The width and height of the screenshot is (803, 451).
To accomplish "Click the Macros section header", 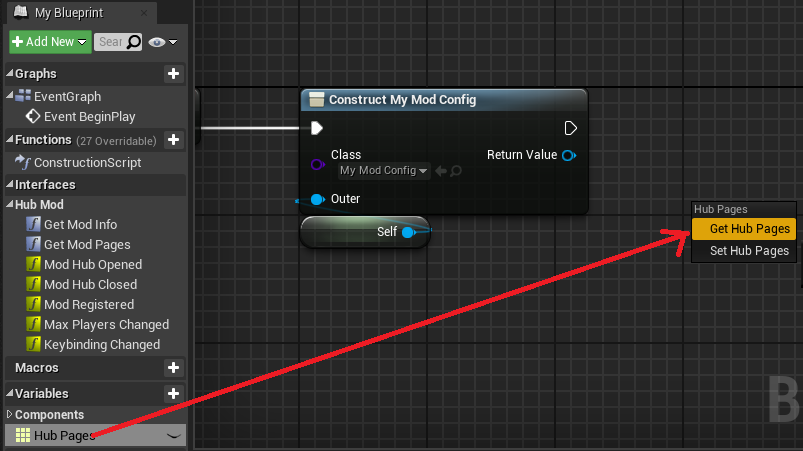I will [95, 368].
